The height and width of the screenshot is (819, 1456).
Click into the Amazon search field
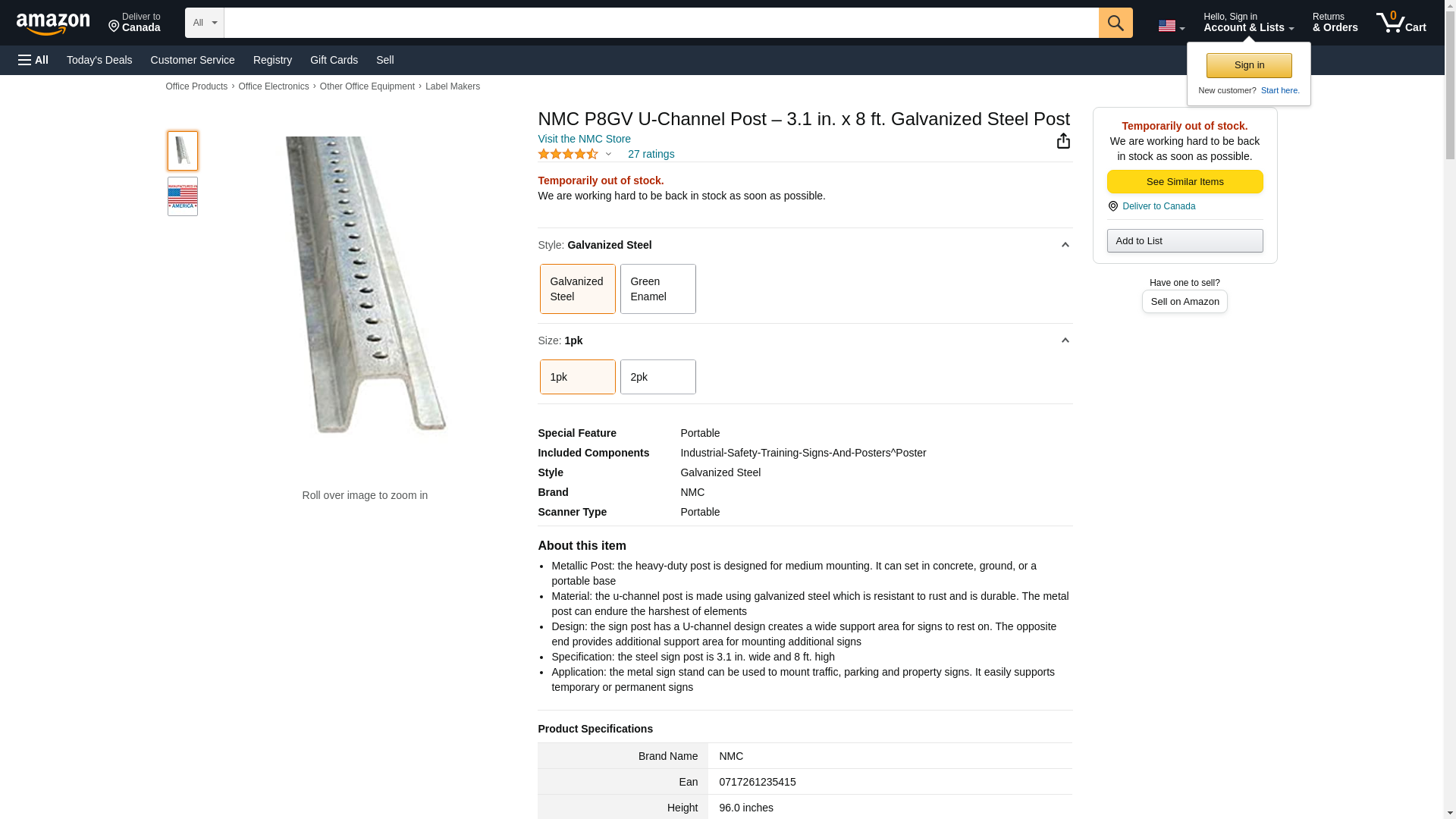(x=661, y=23)
